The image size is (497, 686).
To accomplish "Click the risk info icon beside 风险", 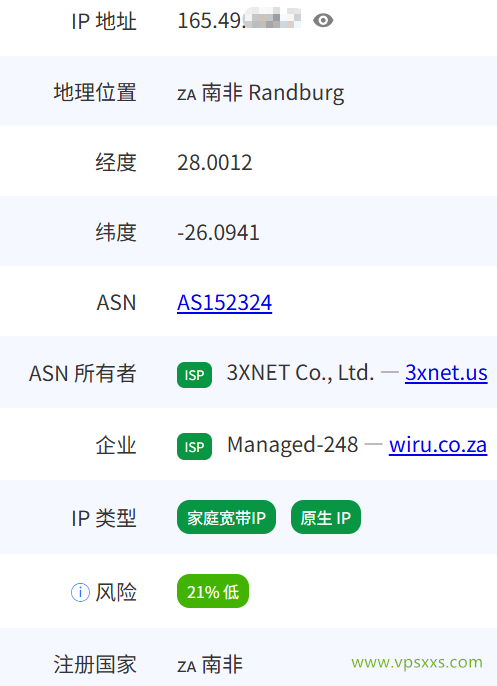I will point(80,593).
